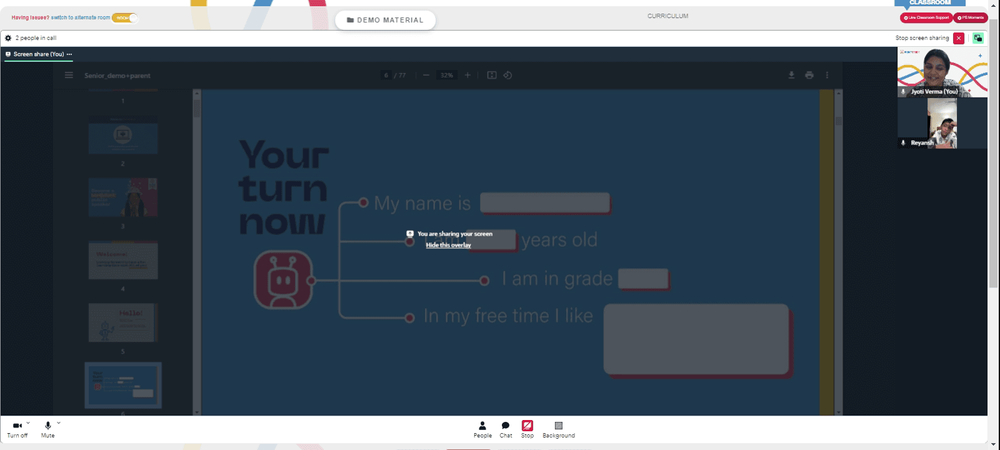1000x450 pixels.
Task: Select page 5 Hello thumbnail
Action: [122, 323]
